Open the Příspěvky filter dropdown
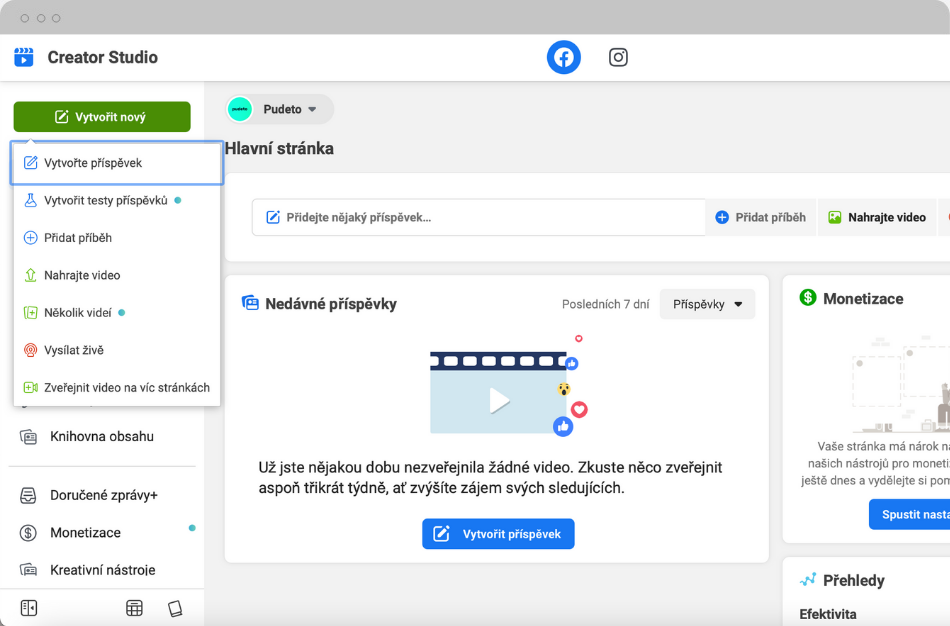The image size is (950, 626). 707,304
